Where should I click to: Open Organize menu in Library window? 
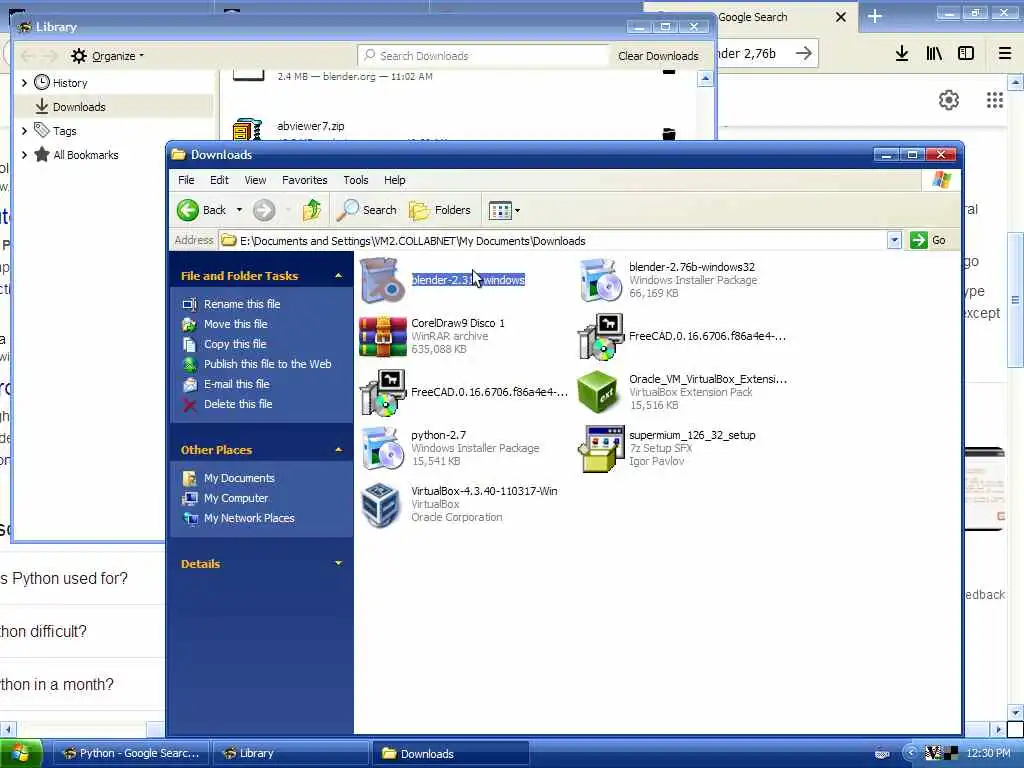[108, 56]
